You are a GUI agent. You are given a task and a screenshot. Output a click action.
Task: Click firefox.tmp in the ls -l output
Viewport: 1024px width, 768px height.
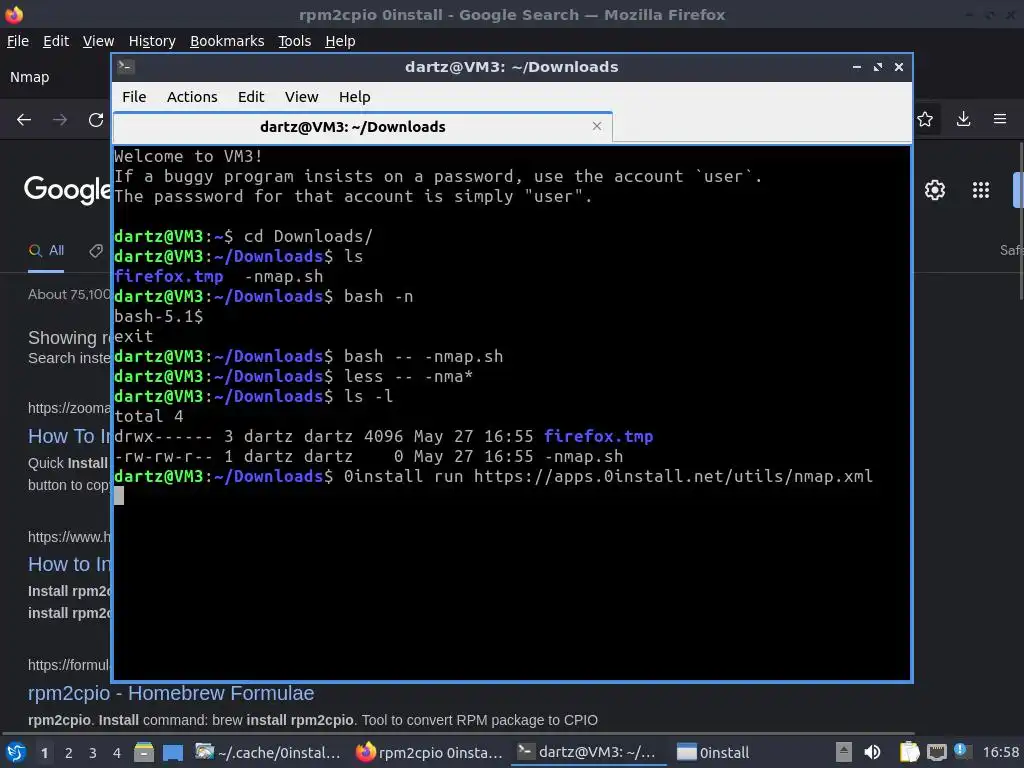[x=598, y=436]
